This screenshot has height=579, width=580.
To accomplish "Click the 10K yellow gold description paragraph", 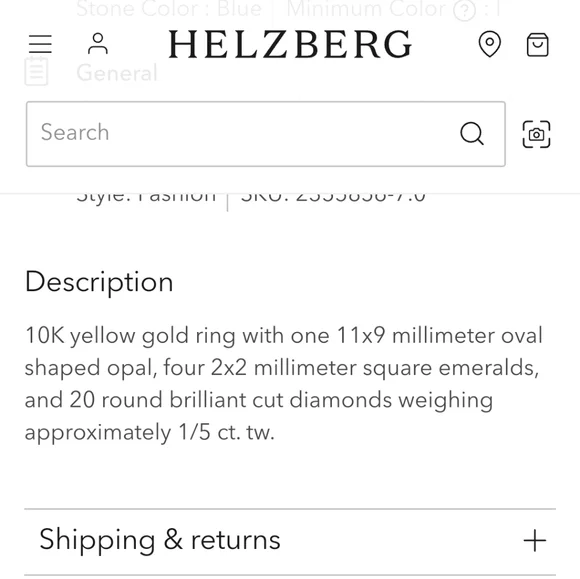I will pos(283,384).
